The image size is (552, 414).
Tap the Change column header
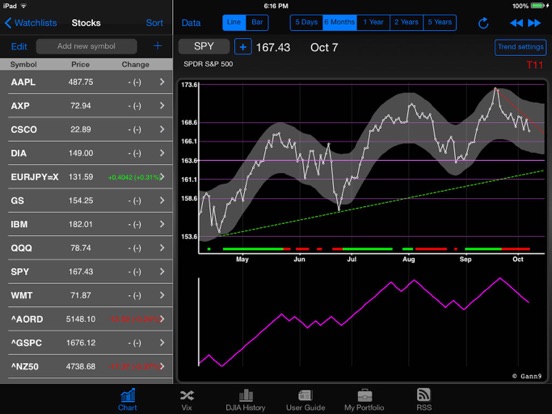point(135,64)
